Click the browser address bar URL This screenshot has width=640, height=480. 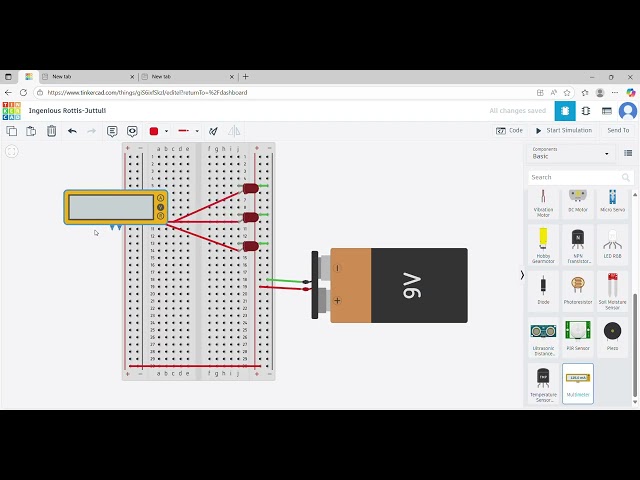[147, 93]
